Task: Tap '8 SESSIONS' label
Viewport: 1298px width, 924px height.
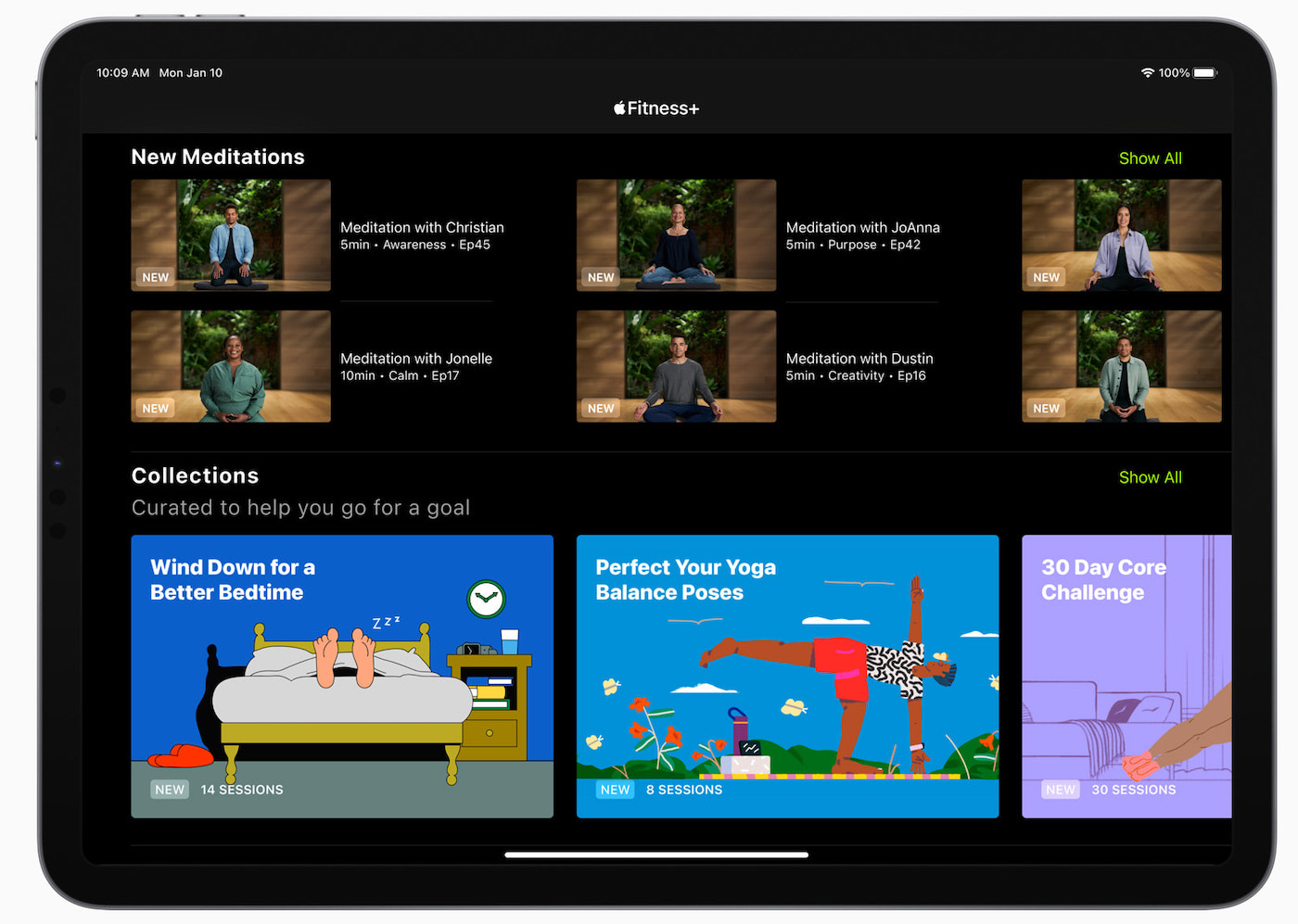Action: 684,790
